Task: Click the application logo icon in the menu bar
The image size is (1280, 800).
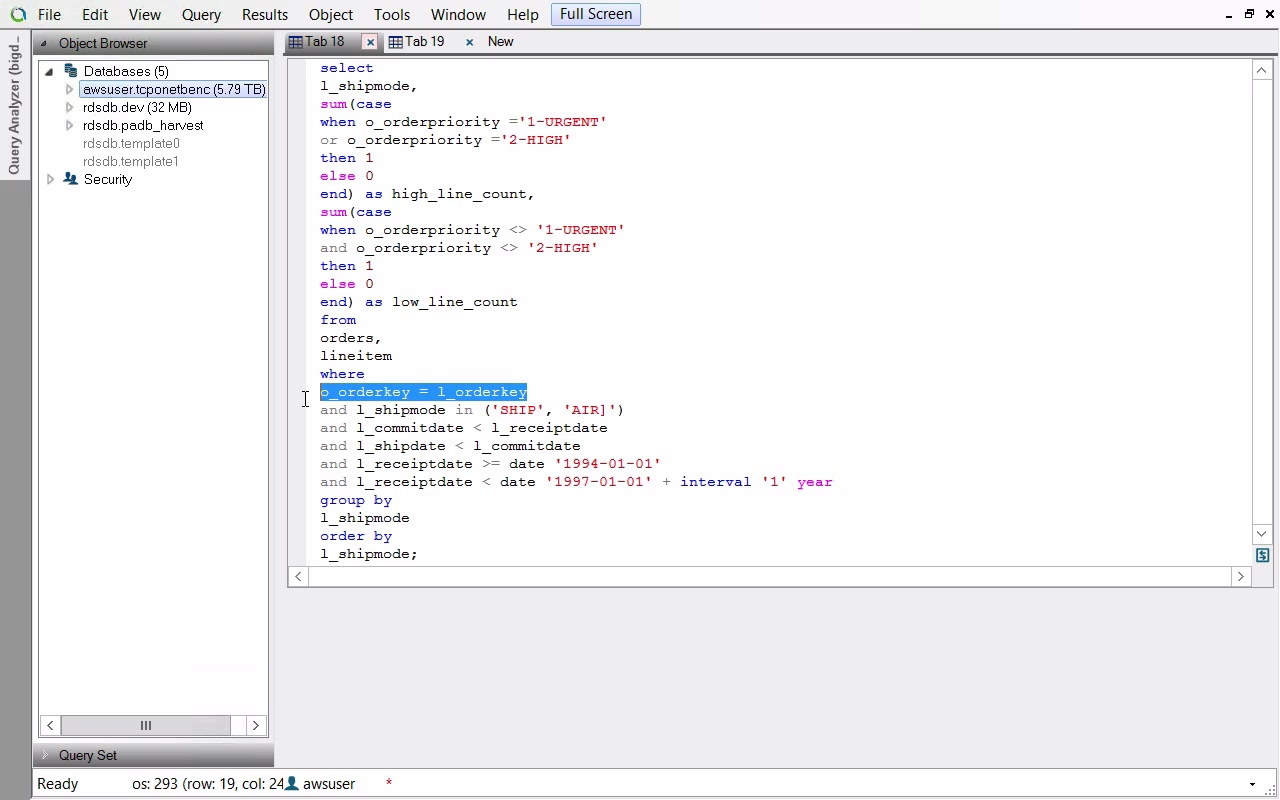Action: point(18,15)
